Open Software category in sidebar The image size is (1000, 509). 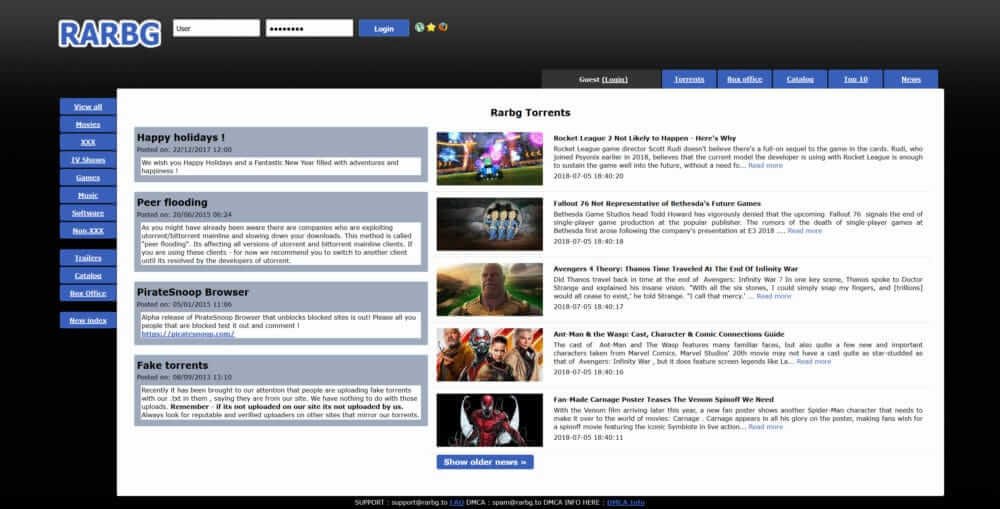88,213
